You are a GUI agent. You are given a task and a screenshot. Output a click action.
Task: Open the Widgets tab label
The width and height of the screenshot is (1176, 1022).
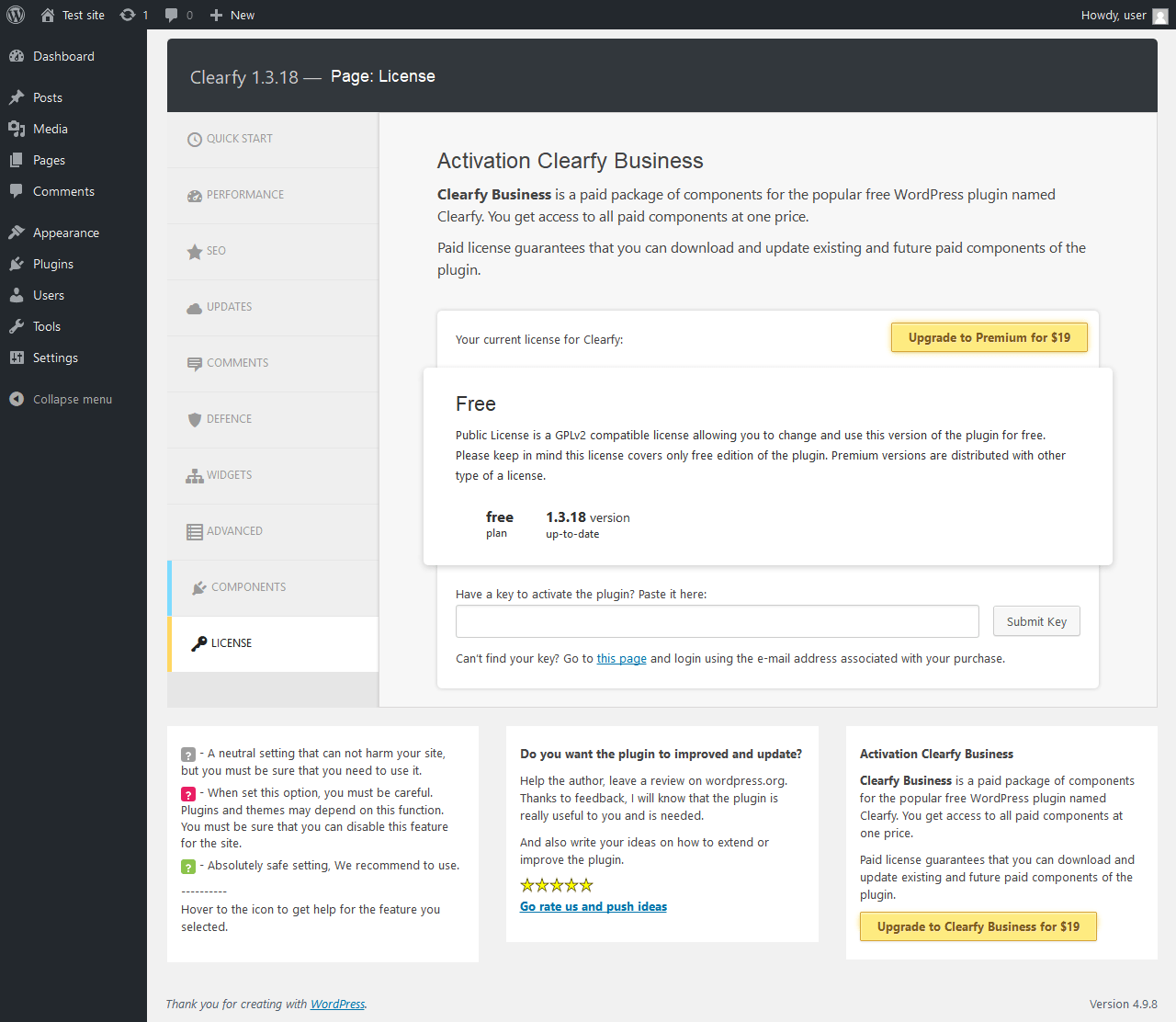click(x=229, y=475)
